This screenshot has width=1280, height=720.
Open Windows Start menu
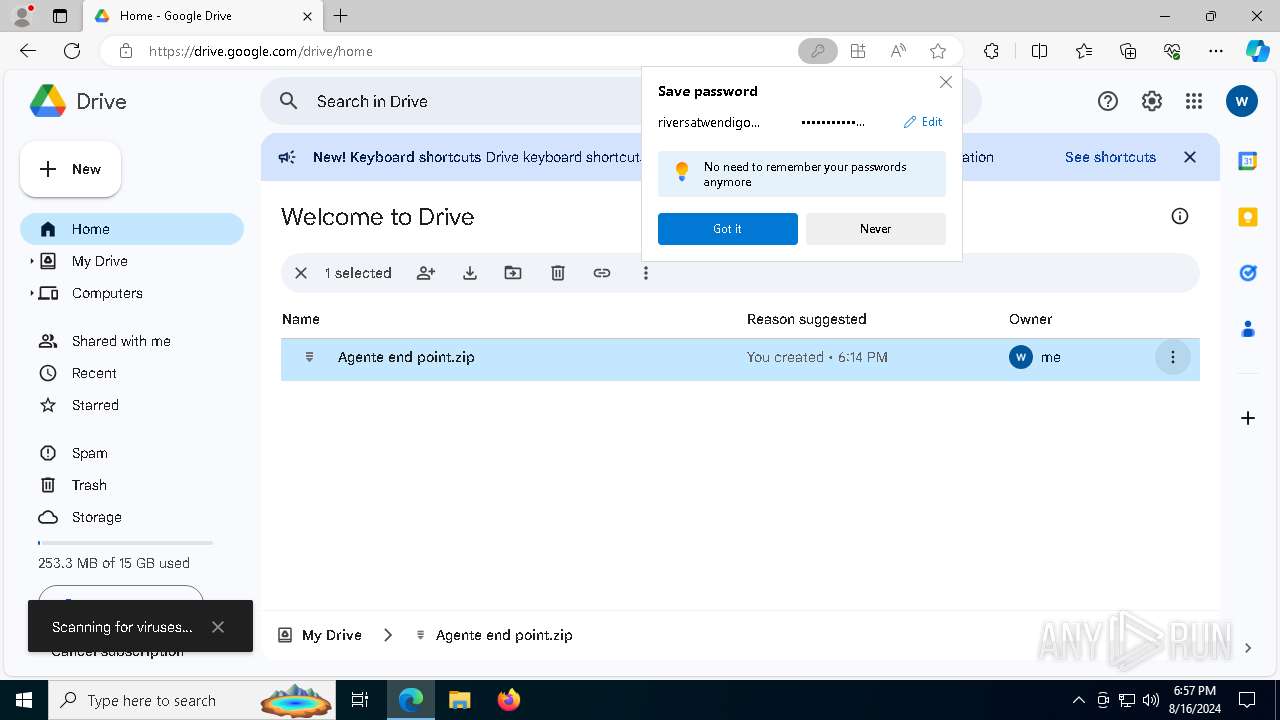tap(24, 700)
